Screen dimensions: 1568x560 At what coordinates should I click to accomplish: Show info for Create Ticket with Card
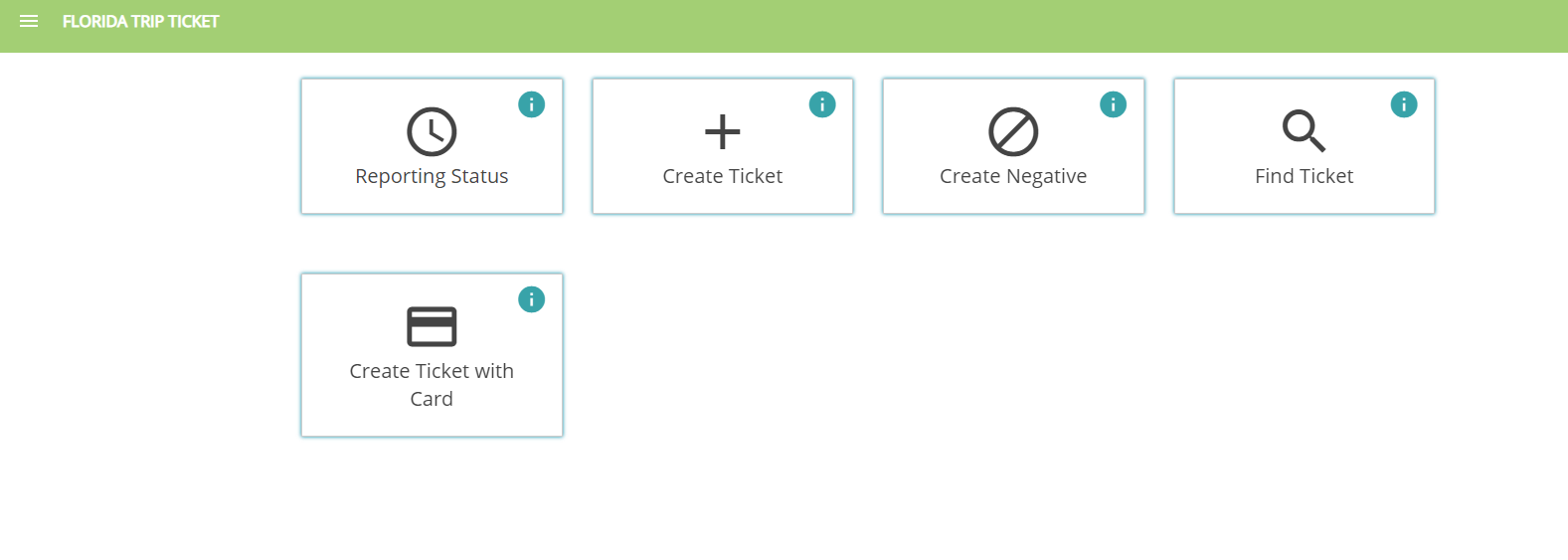click(x=532, y=299)
